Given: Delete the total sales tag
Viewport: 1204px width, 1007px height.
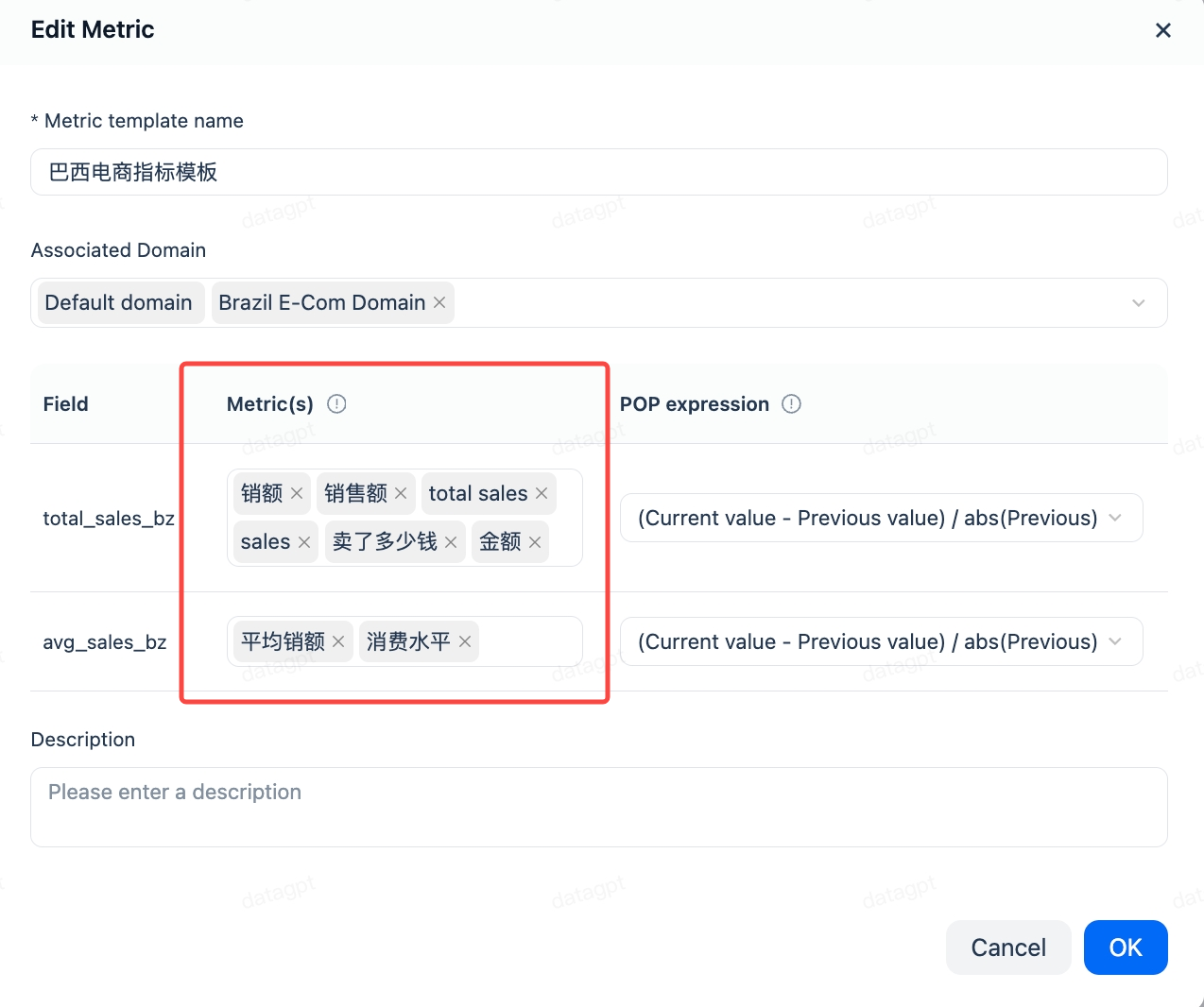Looking at the screenshot, I should 542,494.
